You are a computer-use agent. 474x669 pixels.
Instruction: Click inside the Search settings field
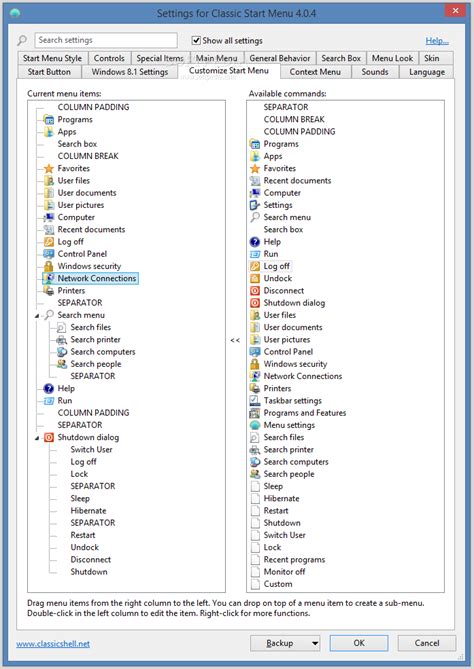tap(106, 40)
